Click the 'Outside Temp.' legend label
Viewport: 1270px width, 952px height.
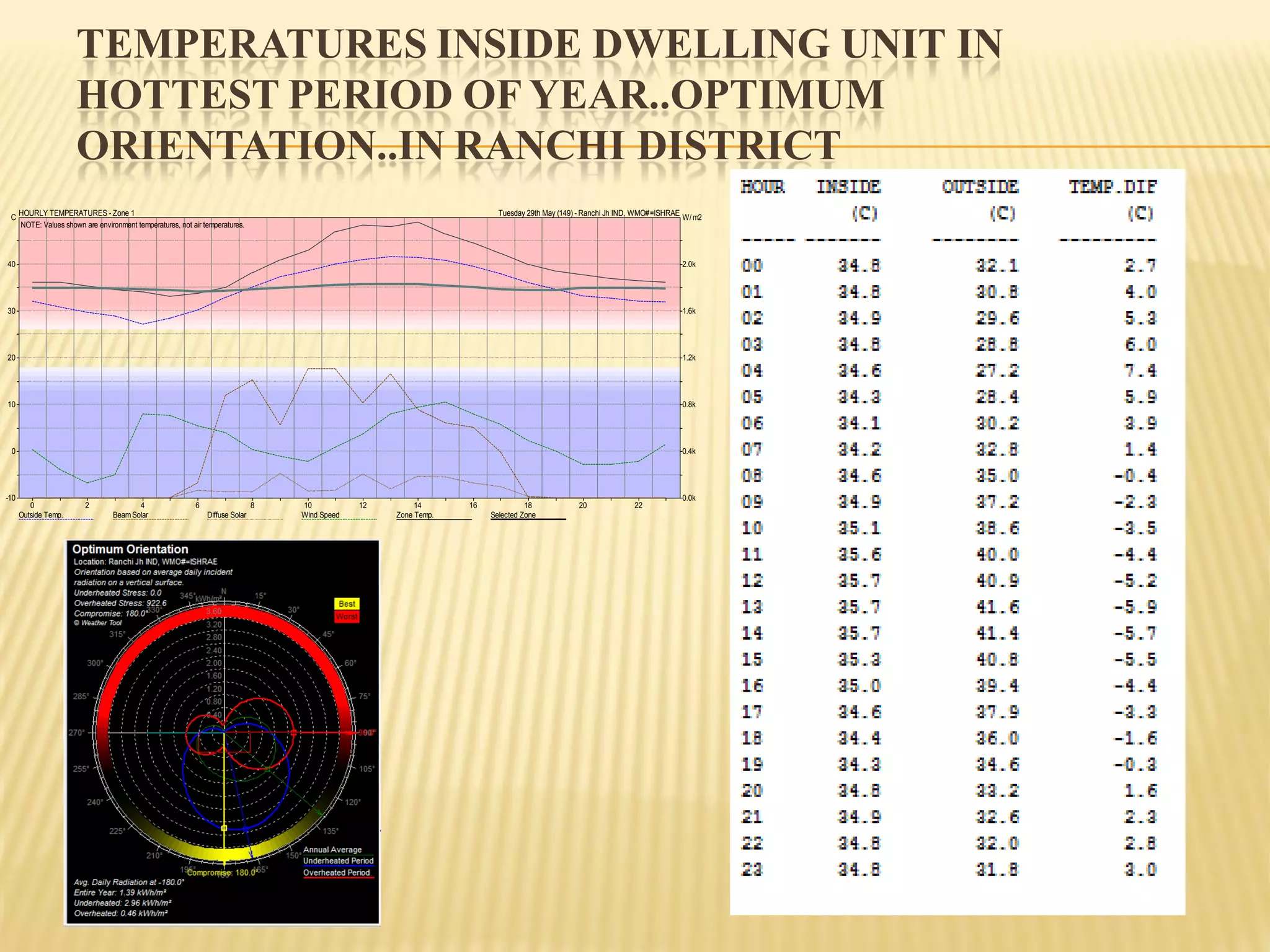(x=41, y=515)
